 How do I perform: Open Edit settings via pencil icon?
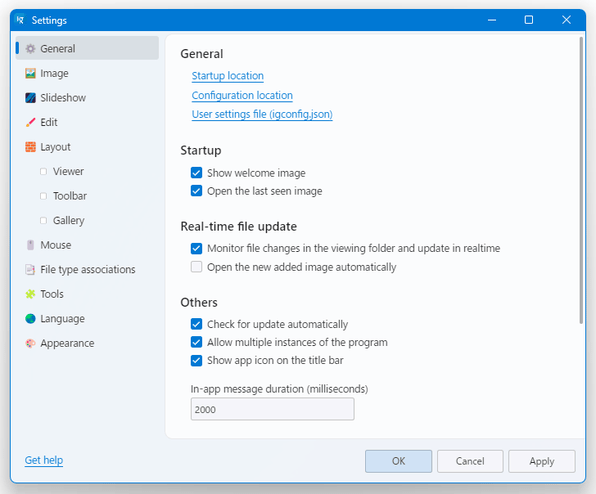point(30,122)
